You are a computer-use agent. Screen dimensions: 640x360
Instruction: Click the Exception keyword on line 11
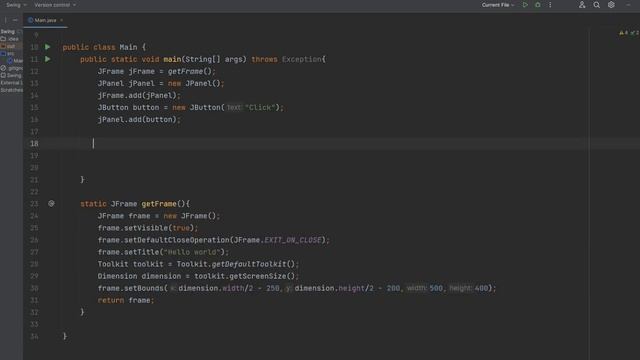tap(302, 59)
